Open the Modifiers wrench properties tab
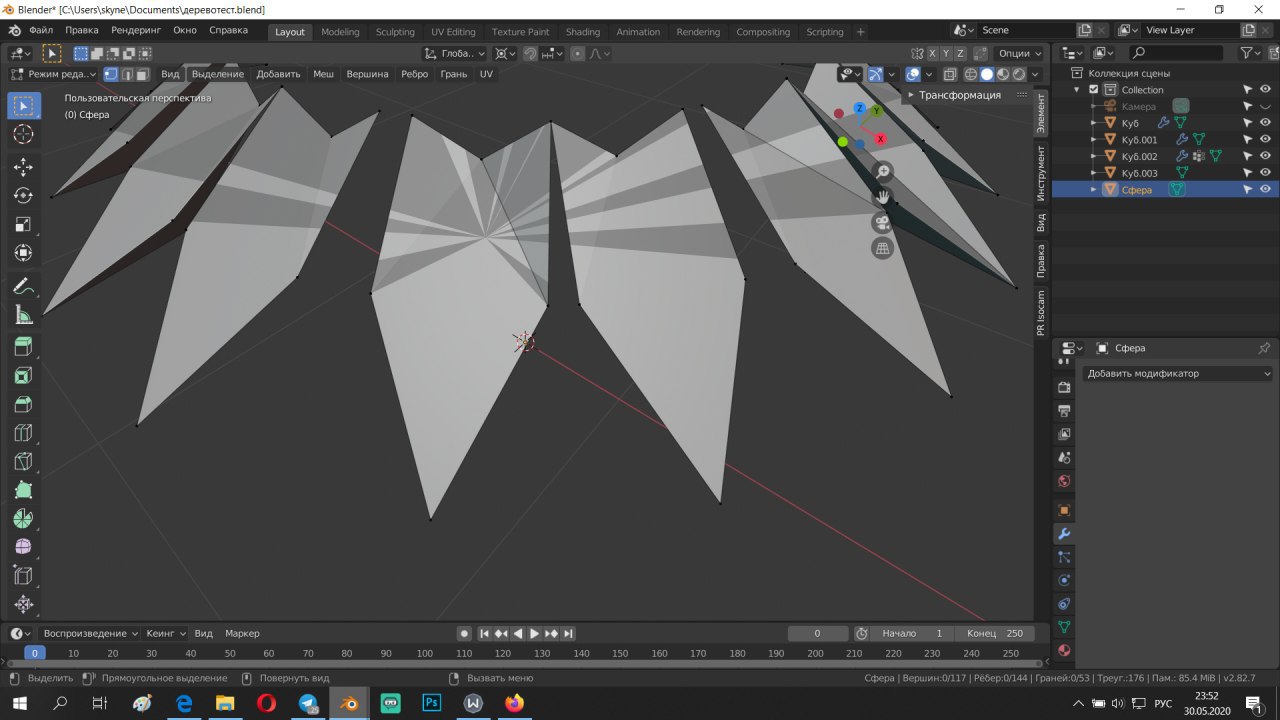The width and height of the screenshot is (1280, 720). (1064, 534)
